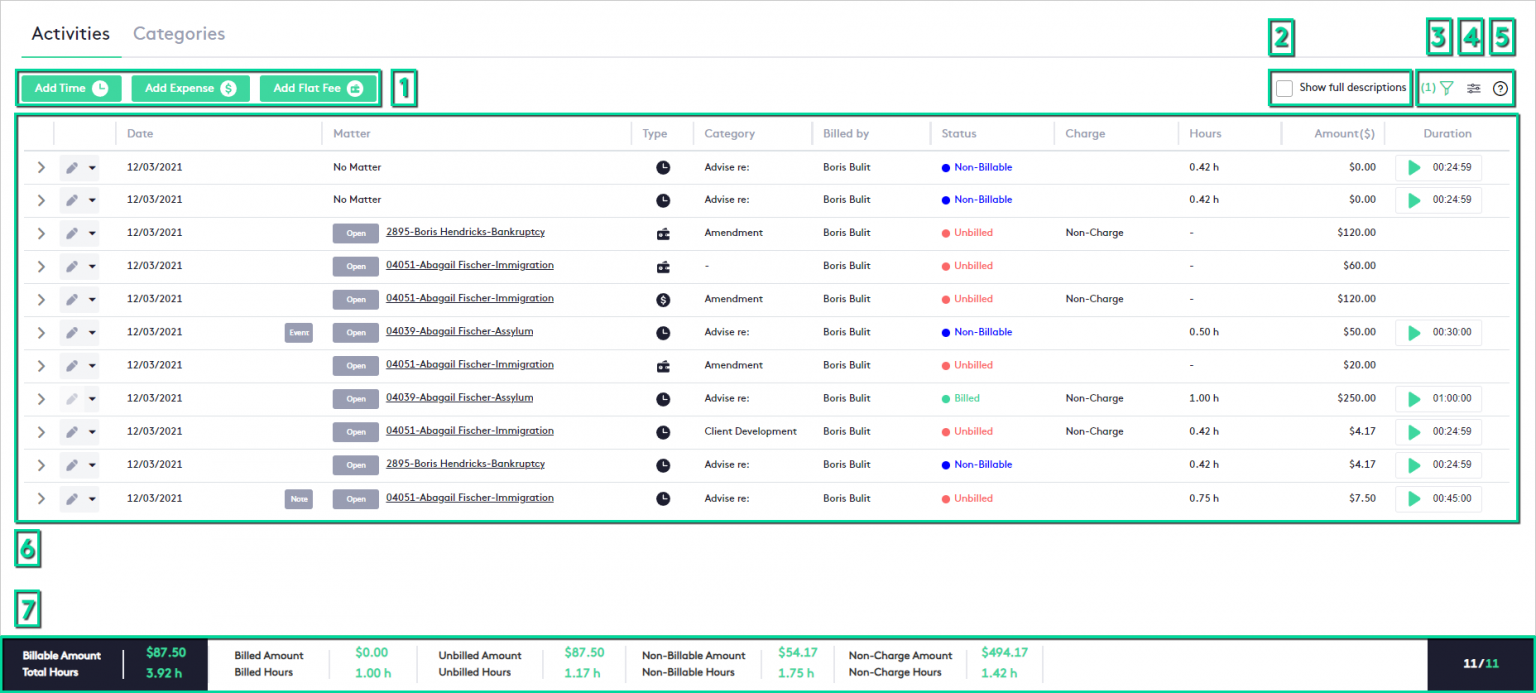The width and height of the screenshot is (1536, 693).
Task: Click pencil icon on the $50.00 Event row
Action: coord(72,332)
